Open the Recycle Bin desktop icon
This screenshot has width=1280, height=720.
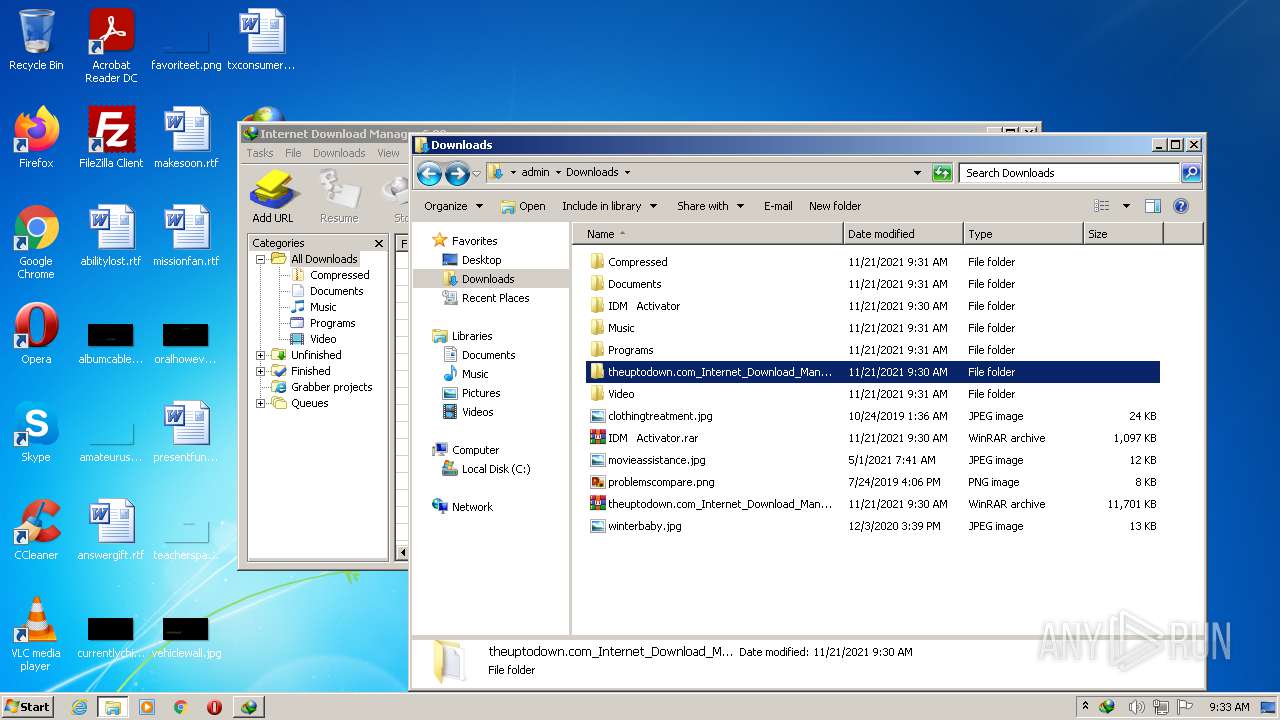pos(36,40)
